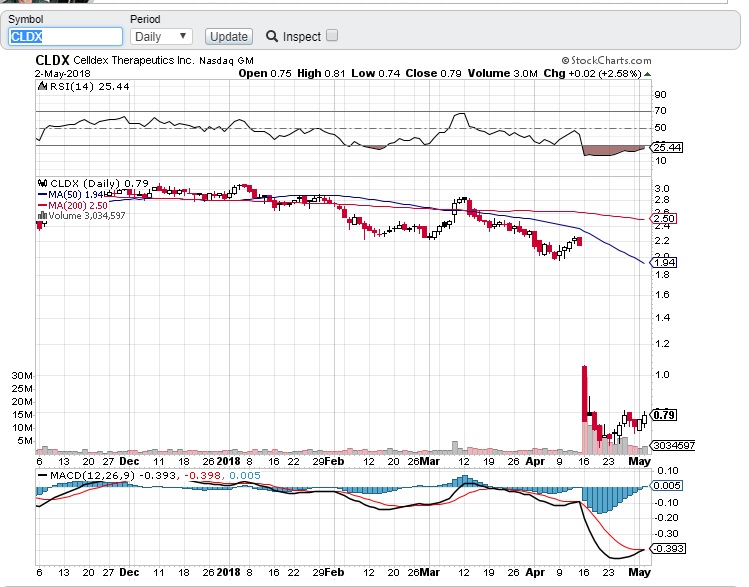Click the Volume legend bar icon
This screenshot has height=587, width=749.
tap(43, 216)
